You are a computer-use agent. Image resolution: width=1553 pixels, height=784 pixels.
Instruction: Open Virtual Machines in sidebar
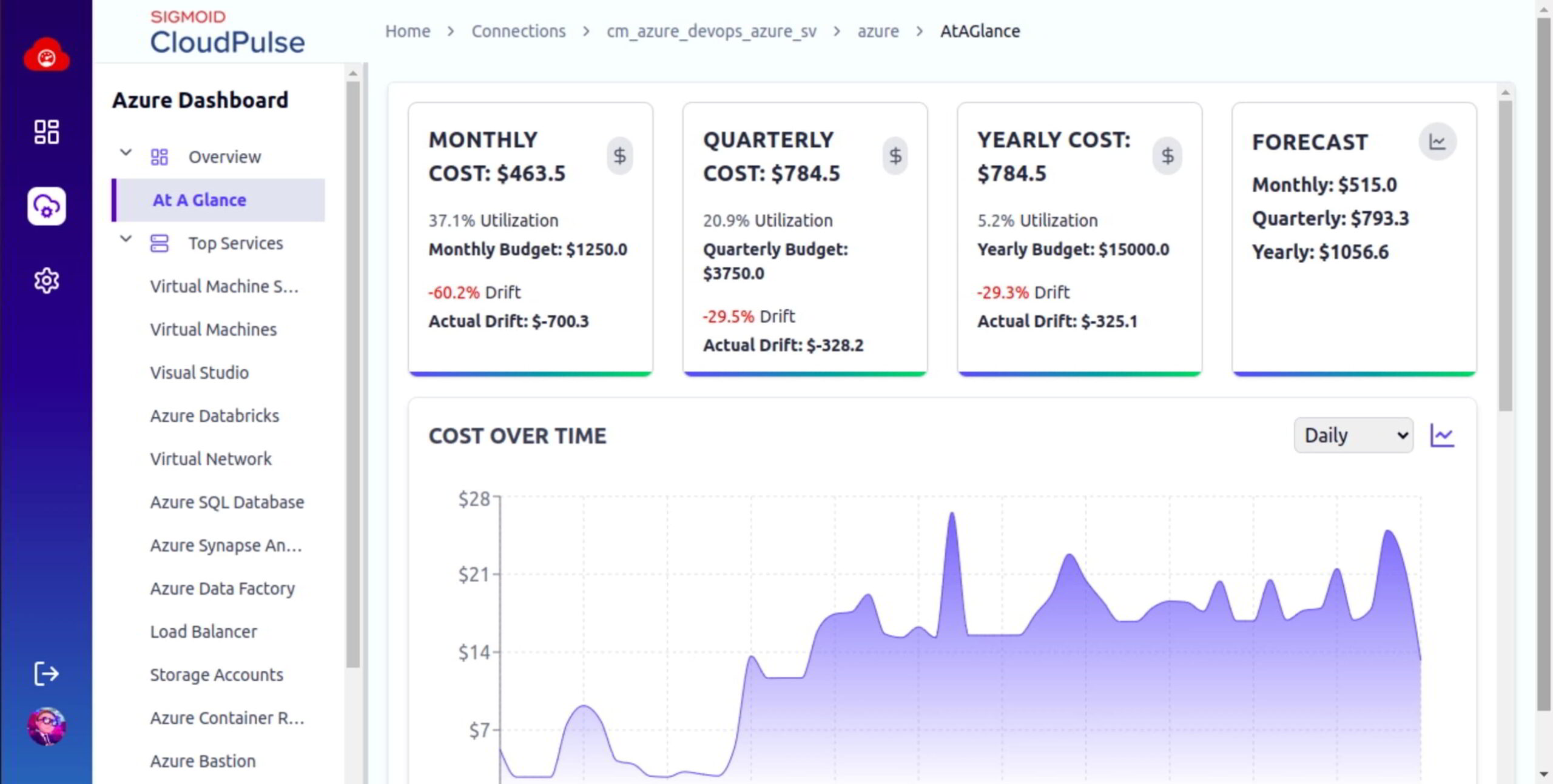[x=214, y=329]
